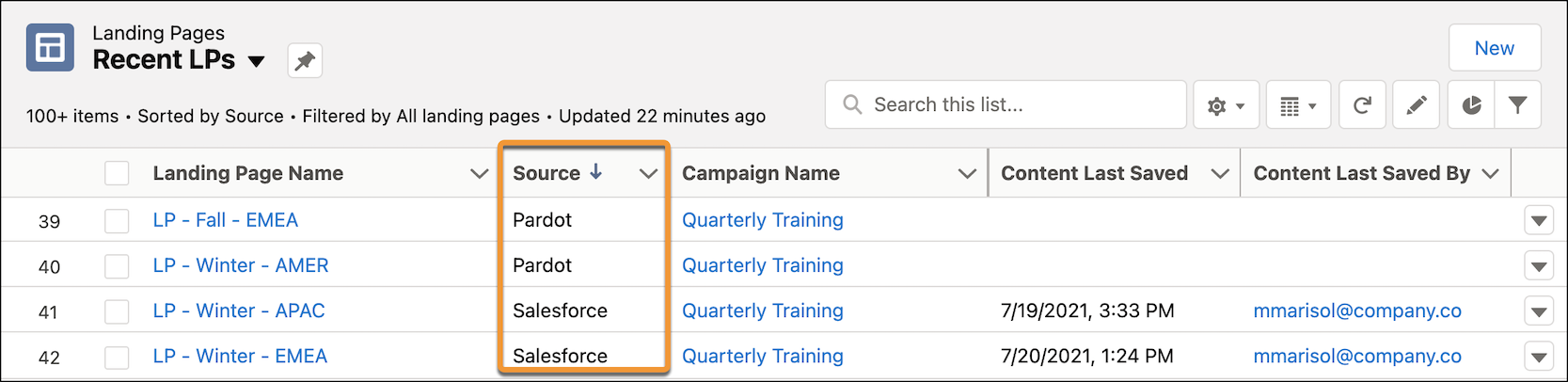The image size is (1568, 382).
Task: Show row actions for LP - Winter - EMEA
Action: pyautogui.click(x=1539, y=358)
